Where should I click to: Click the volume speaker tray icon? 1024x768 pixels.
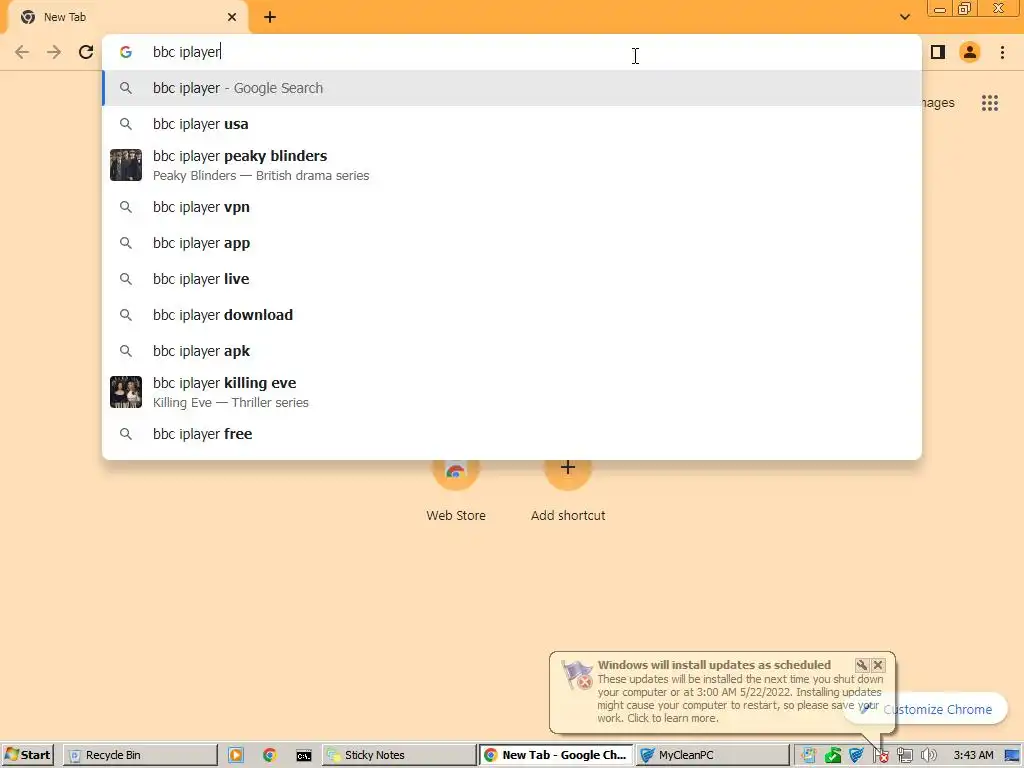click(929, 756)
